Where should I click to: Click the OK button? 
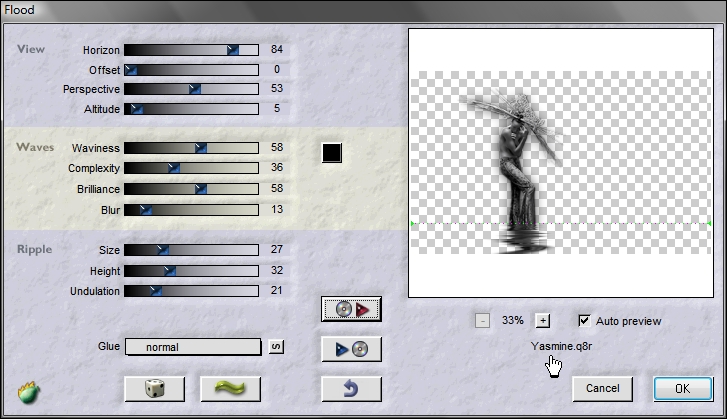click(683, 388)
